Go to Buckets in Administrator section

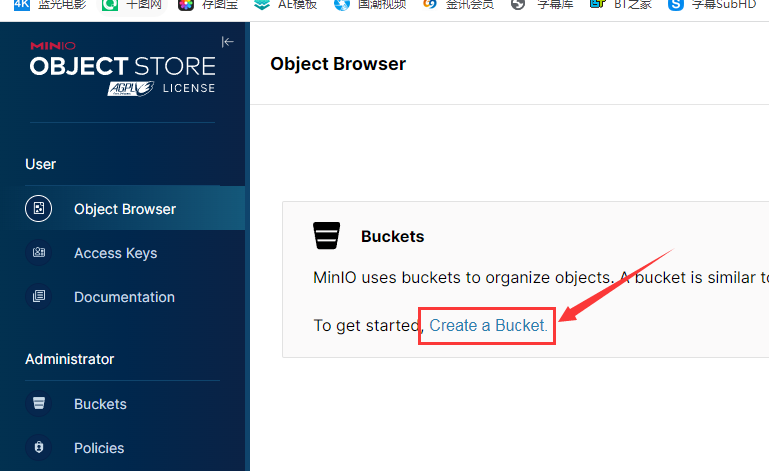click(x=100, y=404)
